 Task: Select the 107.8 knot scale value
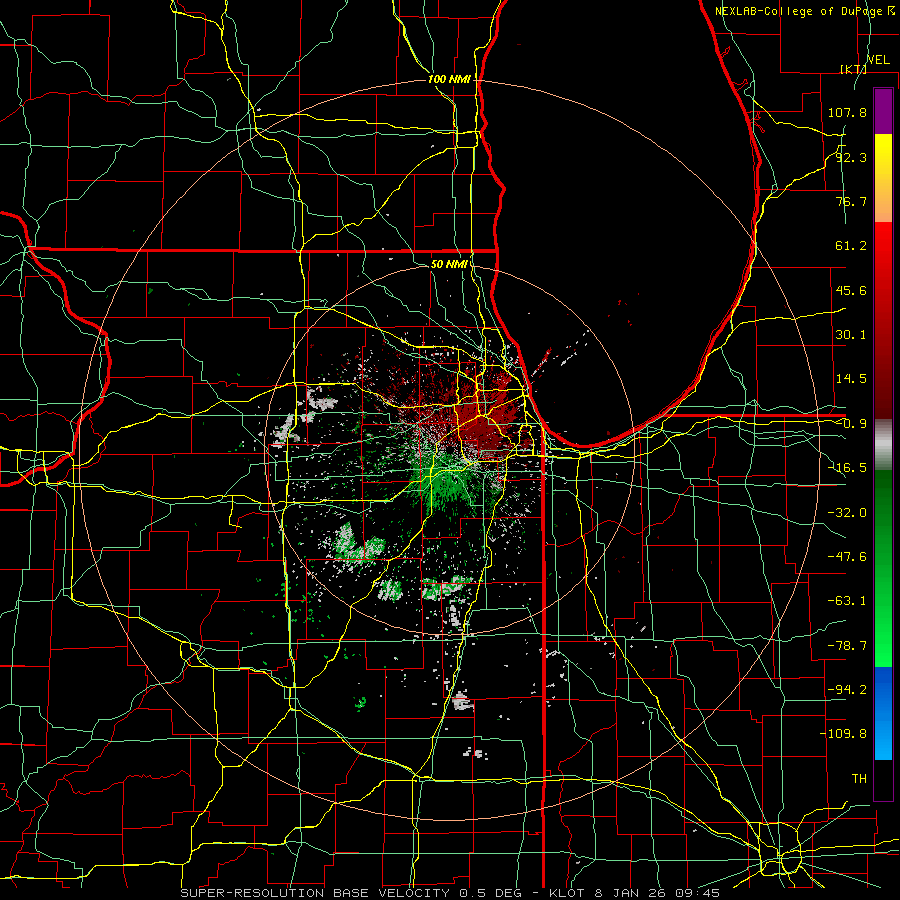point(847,112)
